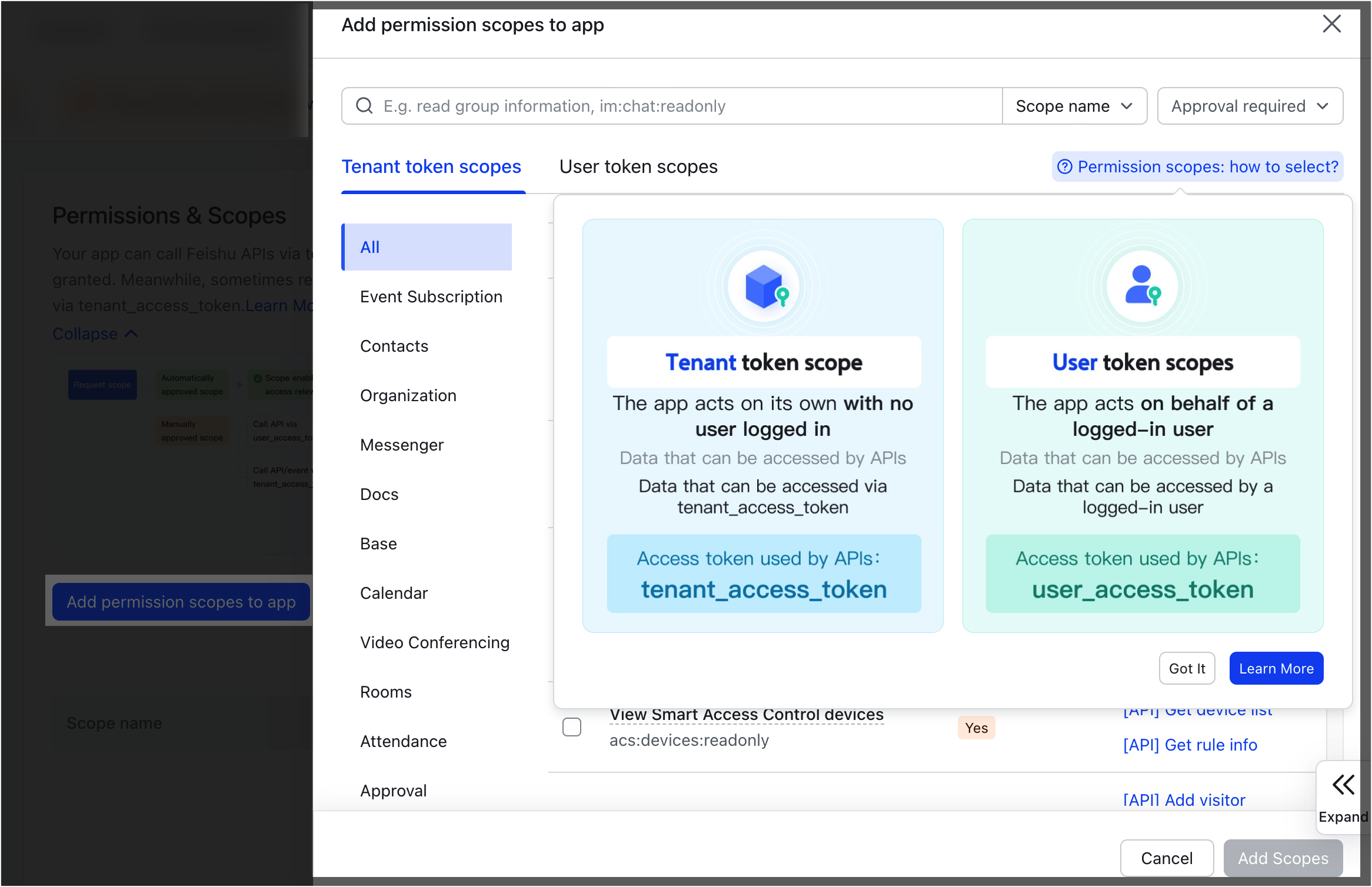The width and height of the screenshot is (1372, 887).
Task: Click the Got It button
Action: point(1187,668)
